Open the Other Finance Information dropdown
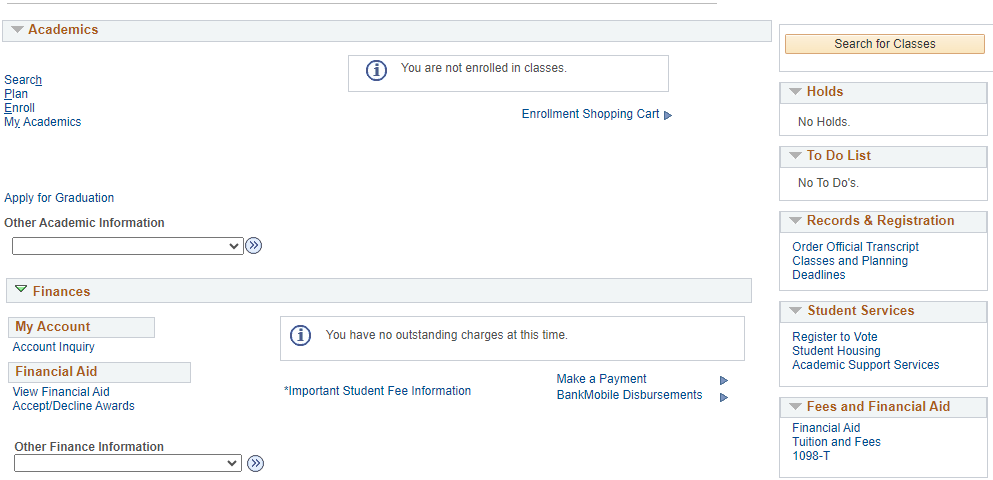The width and height of the screenshot is (993, 480). tap(128, 463)
